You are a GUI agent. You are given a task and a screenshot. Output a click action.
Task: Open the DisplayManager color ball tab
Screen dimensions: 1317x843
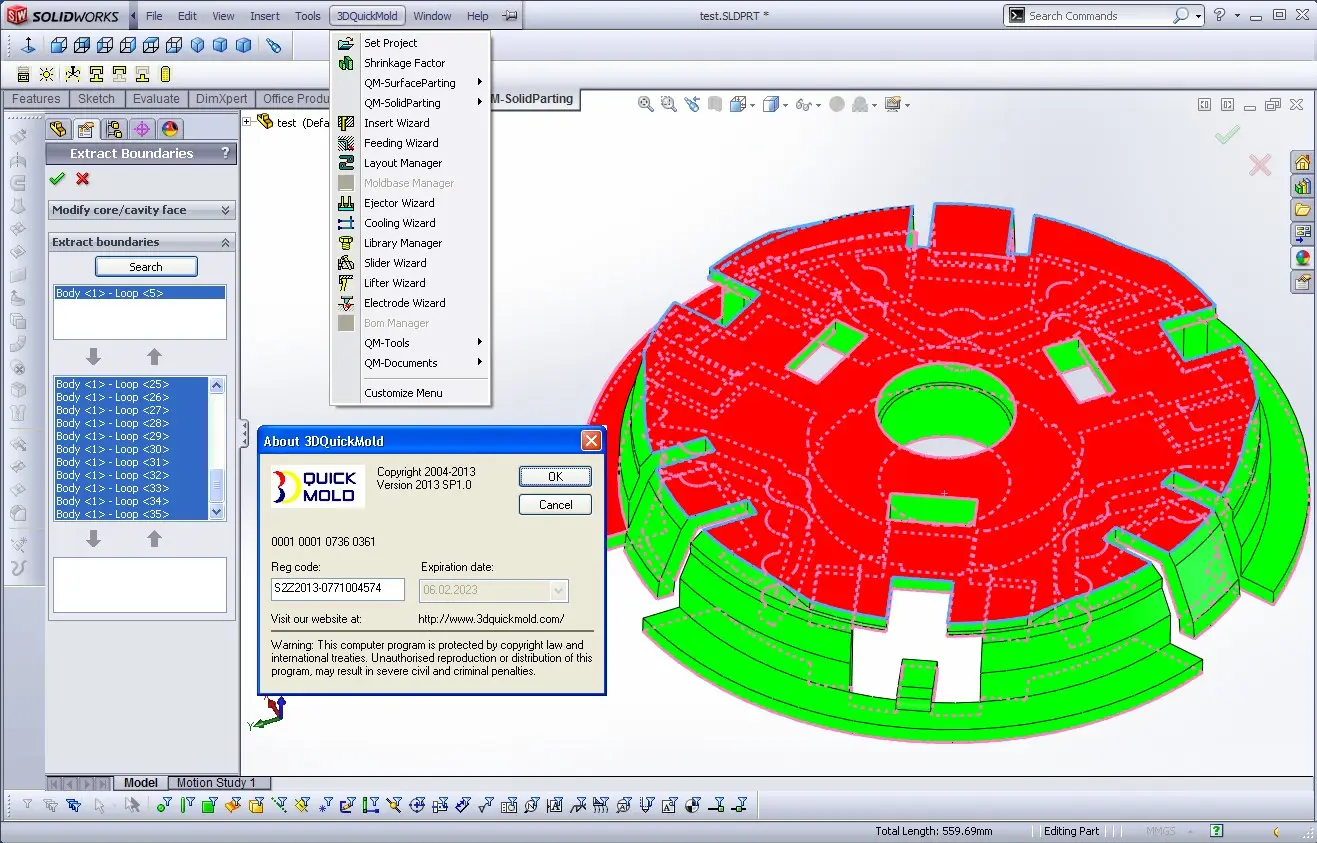pyautogui.click(x=170, y=129)
